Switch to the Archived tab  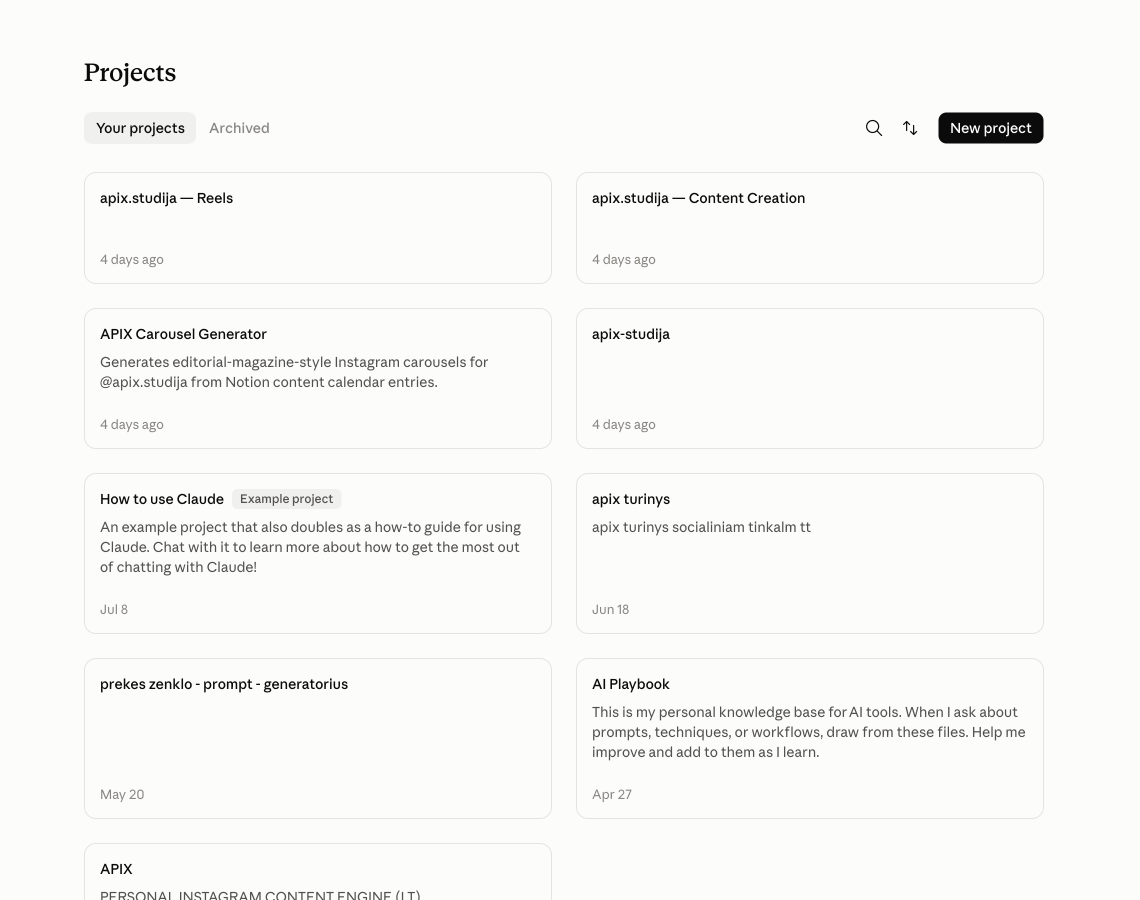pyautogui.click(x=239, y=128)
